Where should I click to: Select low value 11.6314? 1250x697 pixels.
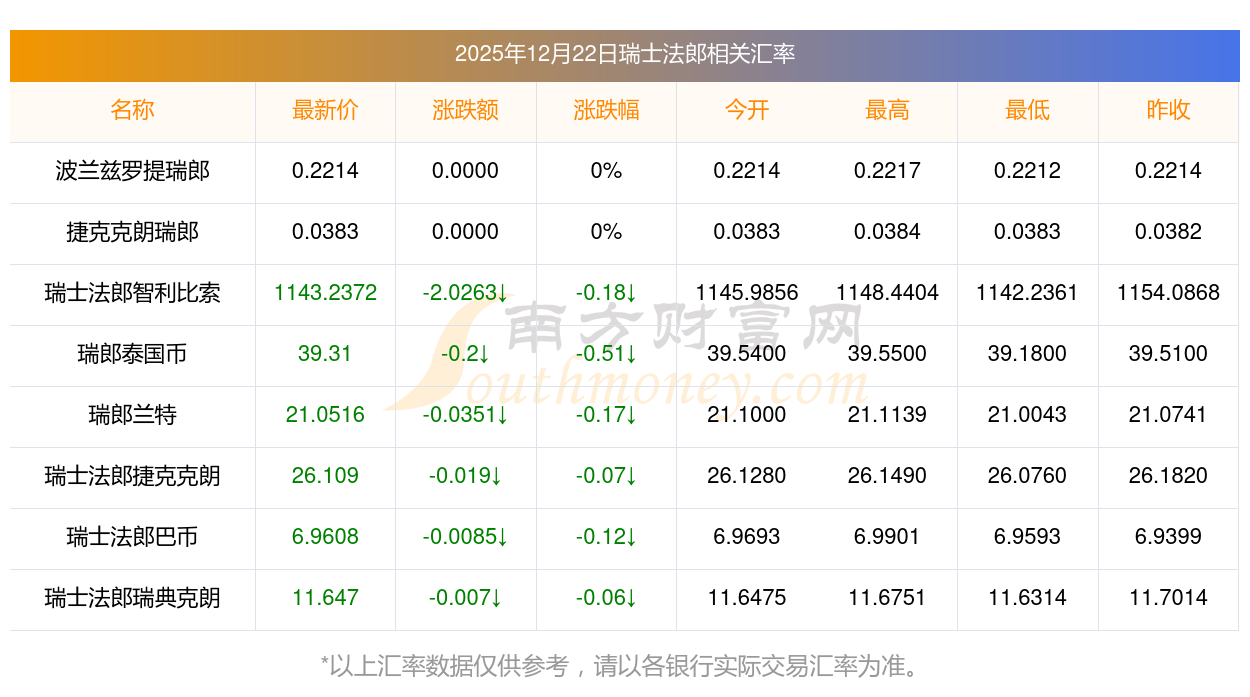pos(1028,598)
